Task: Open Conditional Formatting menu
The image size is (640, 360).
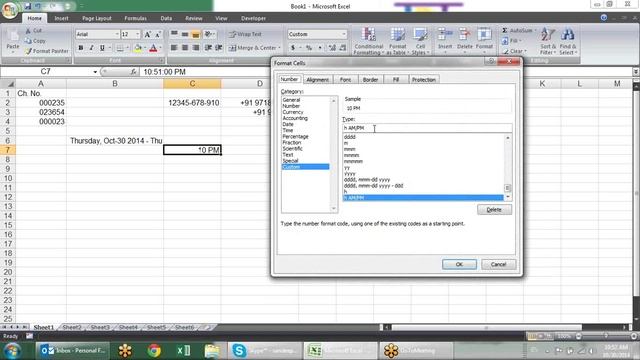Action: [x=369, y=41]
